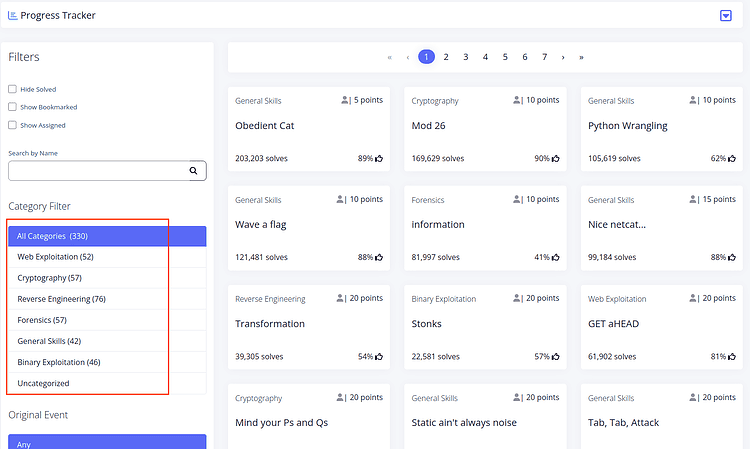This screenshot has width=750, height=449.
Task: Open the Stonks challenge
Action: 485,327
